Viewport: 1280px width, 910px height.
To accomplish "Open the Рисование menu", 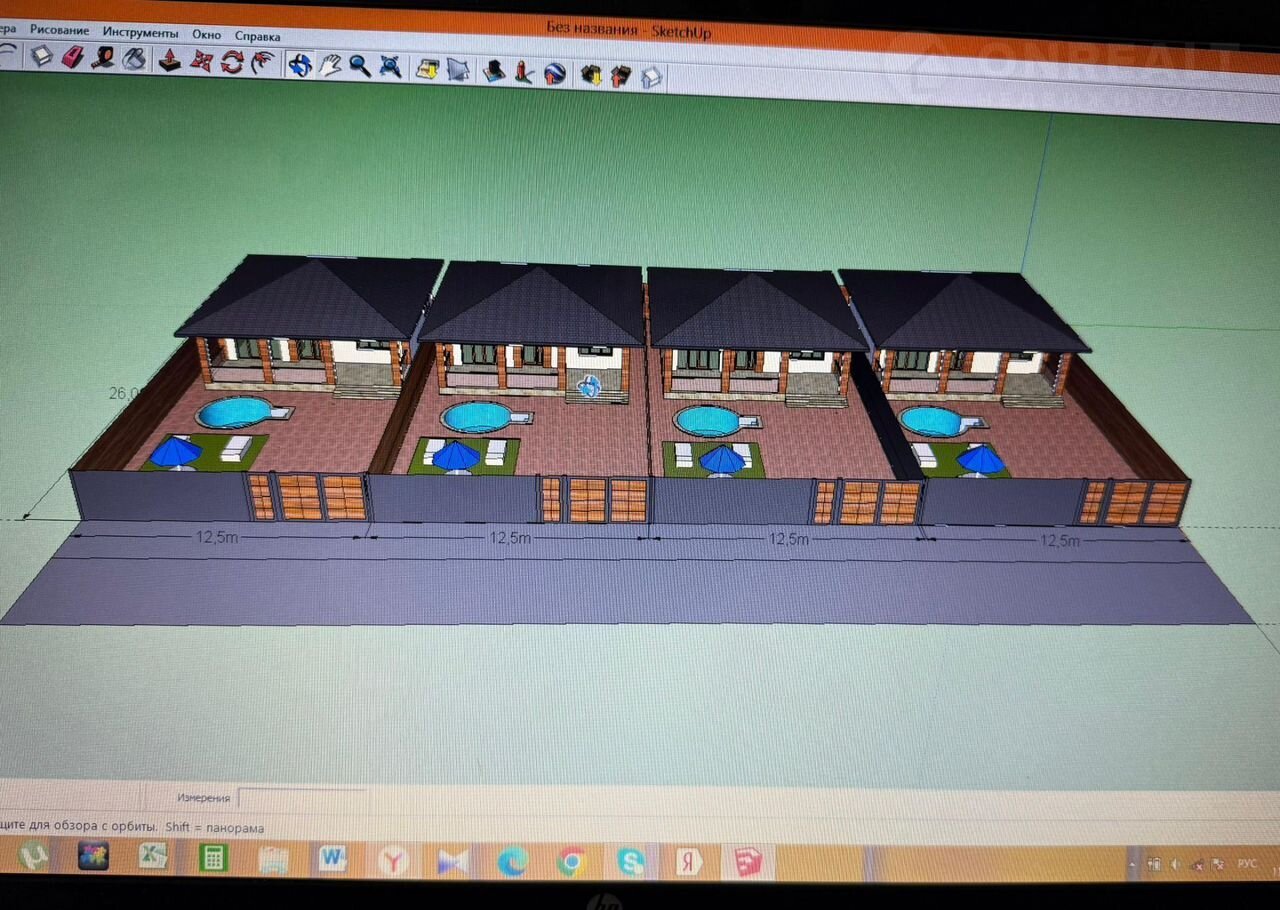I will [59, 31].
